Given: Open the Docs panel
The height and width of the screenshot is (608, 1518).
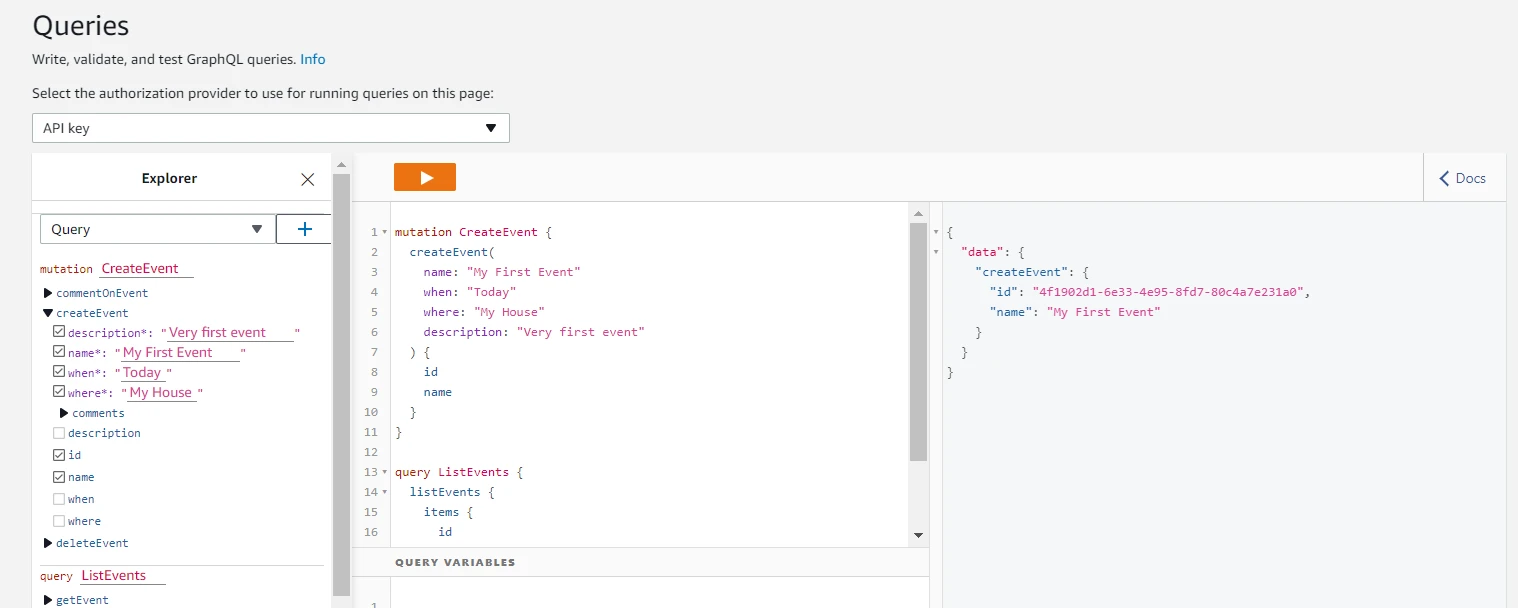Looking at the screenshot, I should pyautogui.click(x=1462, y=178).
